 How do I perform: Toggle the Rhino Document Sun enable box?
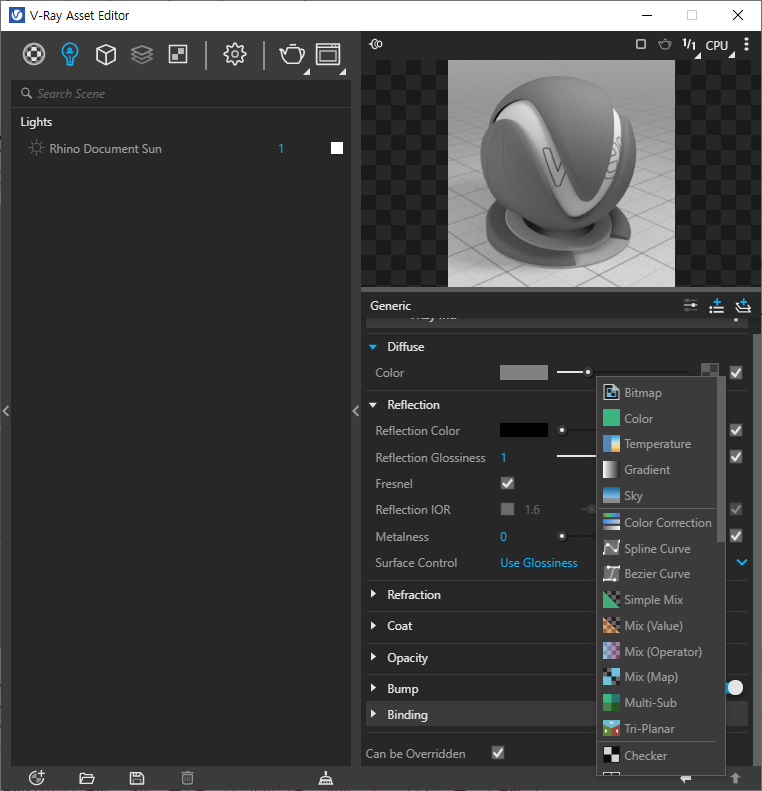click(x=337, y=148)
